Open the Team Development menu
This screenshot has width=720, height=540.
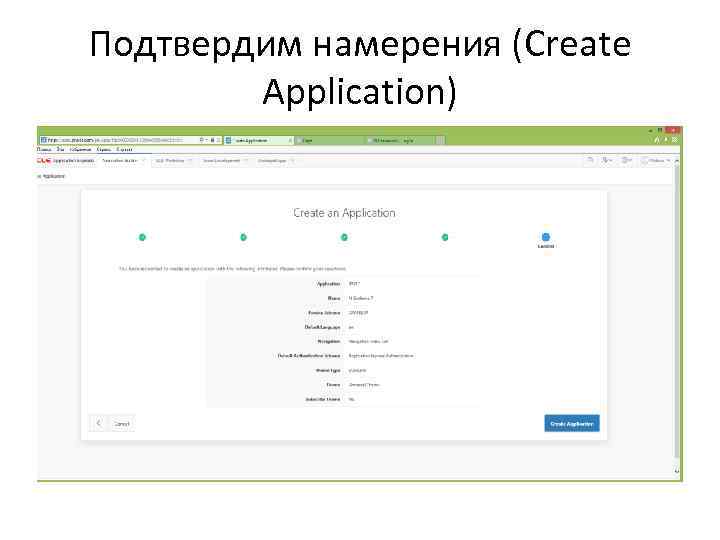(x=225, y=161)
